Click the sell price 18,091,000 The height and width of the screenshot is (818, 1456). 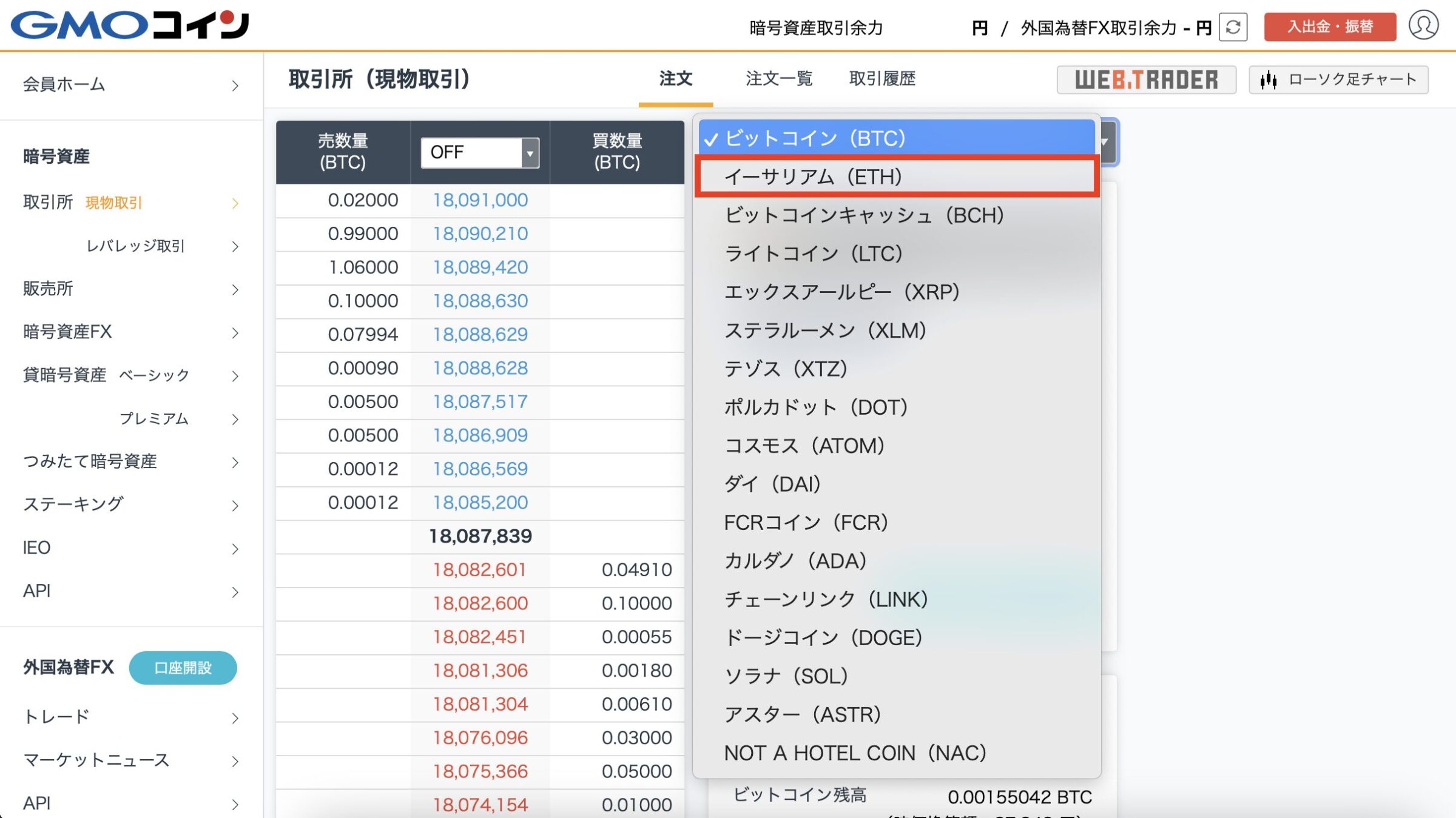tap(480, 200)
